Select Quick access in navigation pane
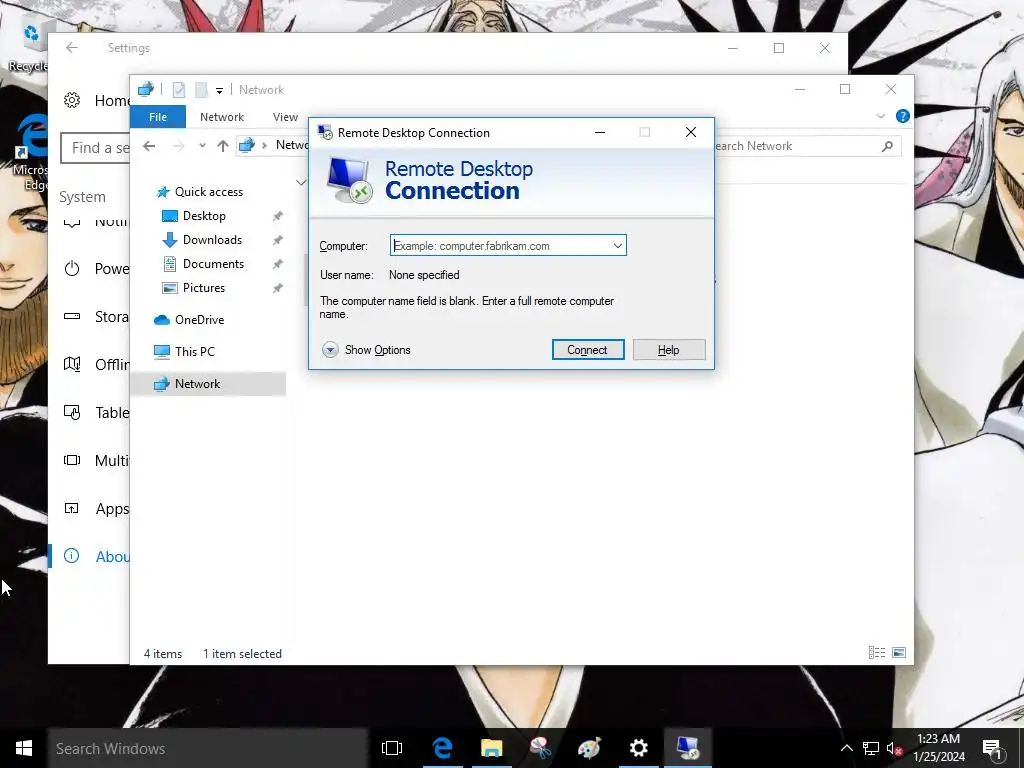 coord(208,192)
